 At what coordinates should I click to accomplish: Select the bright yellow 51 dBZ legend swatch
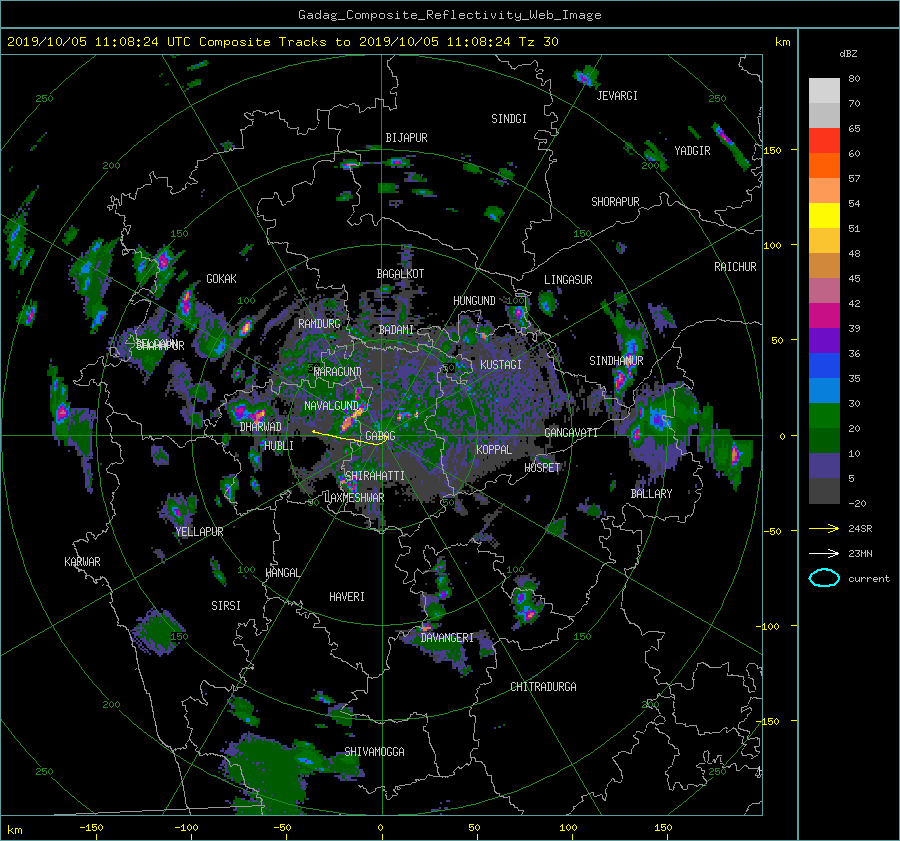824,216
